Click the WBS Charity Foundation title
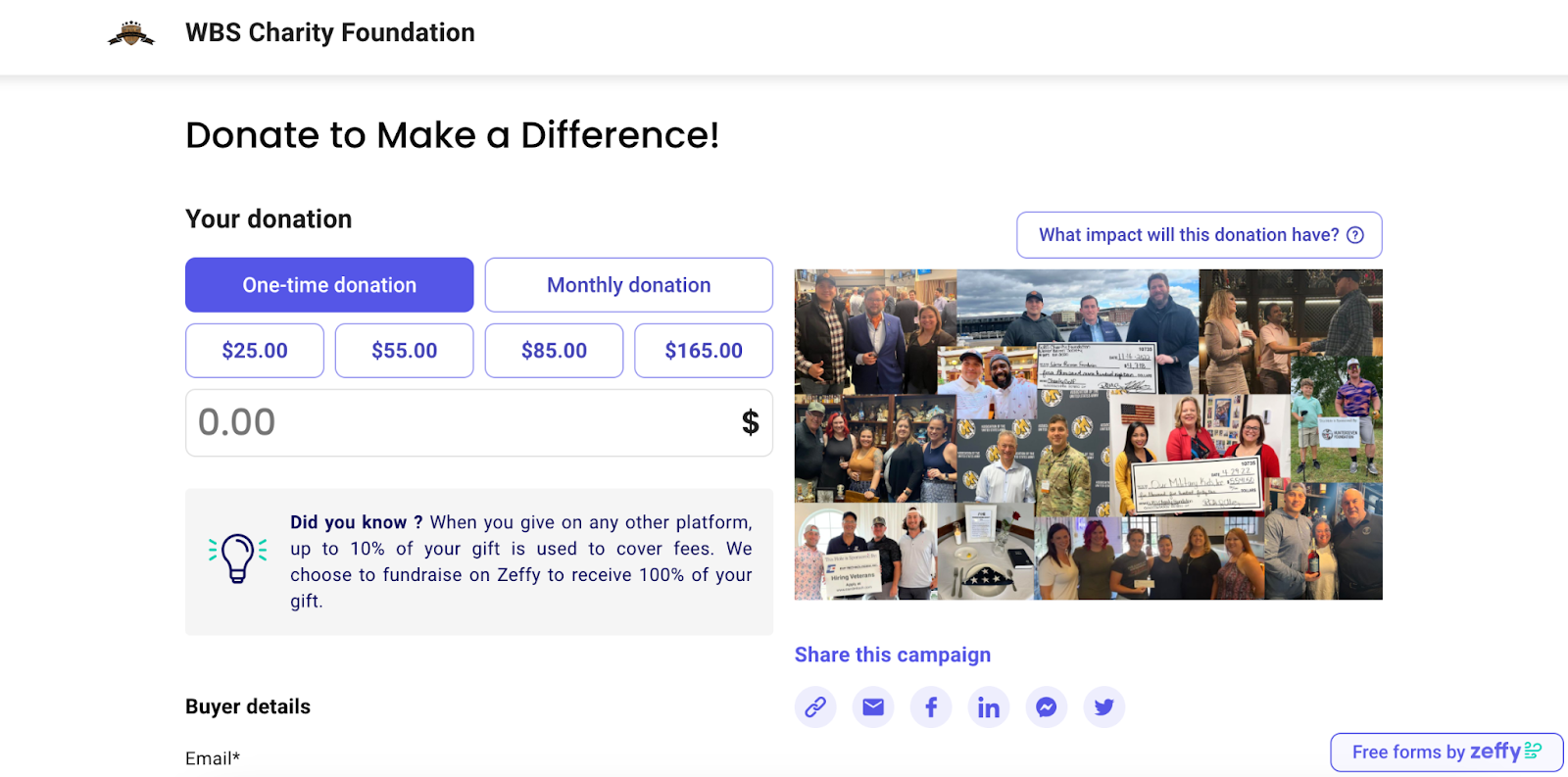The width and height of the screenshot is (1568, 777). pos(330,32)
